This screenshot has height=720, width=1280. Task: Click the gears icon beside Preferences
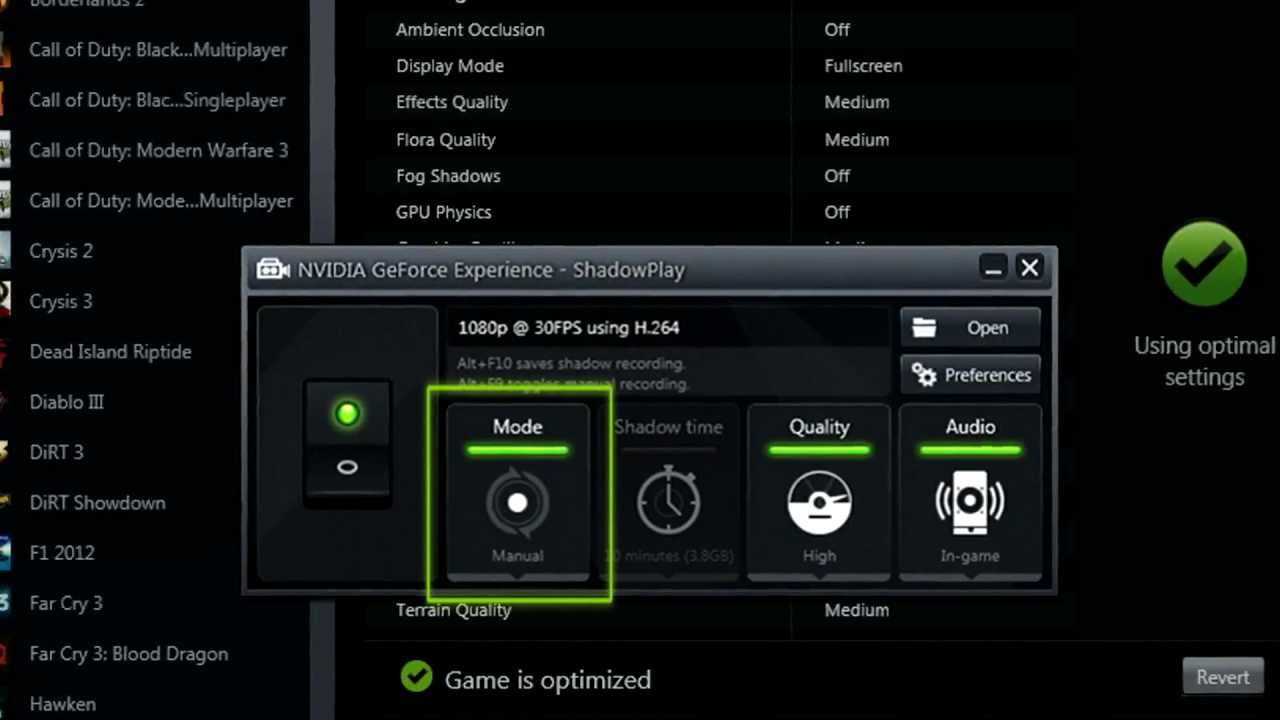click(923, 374)
